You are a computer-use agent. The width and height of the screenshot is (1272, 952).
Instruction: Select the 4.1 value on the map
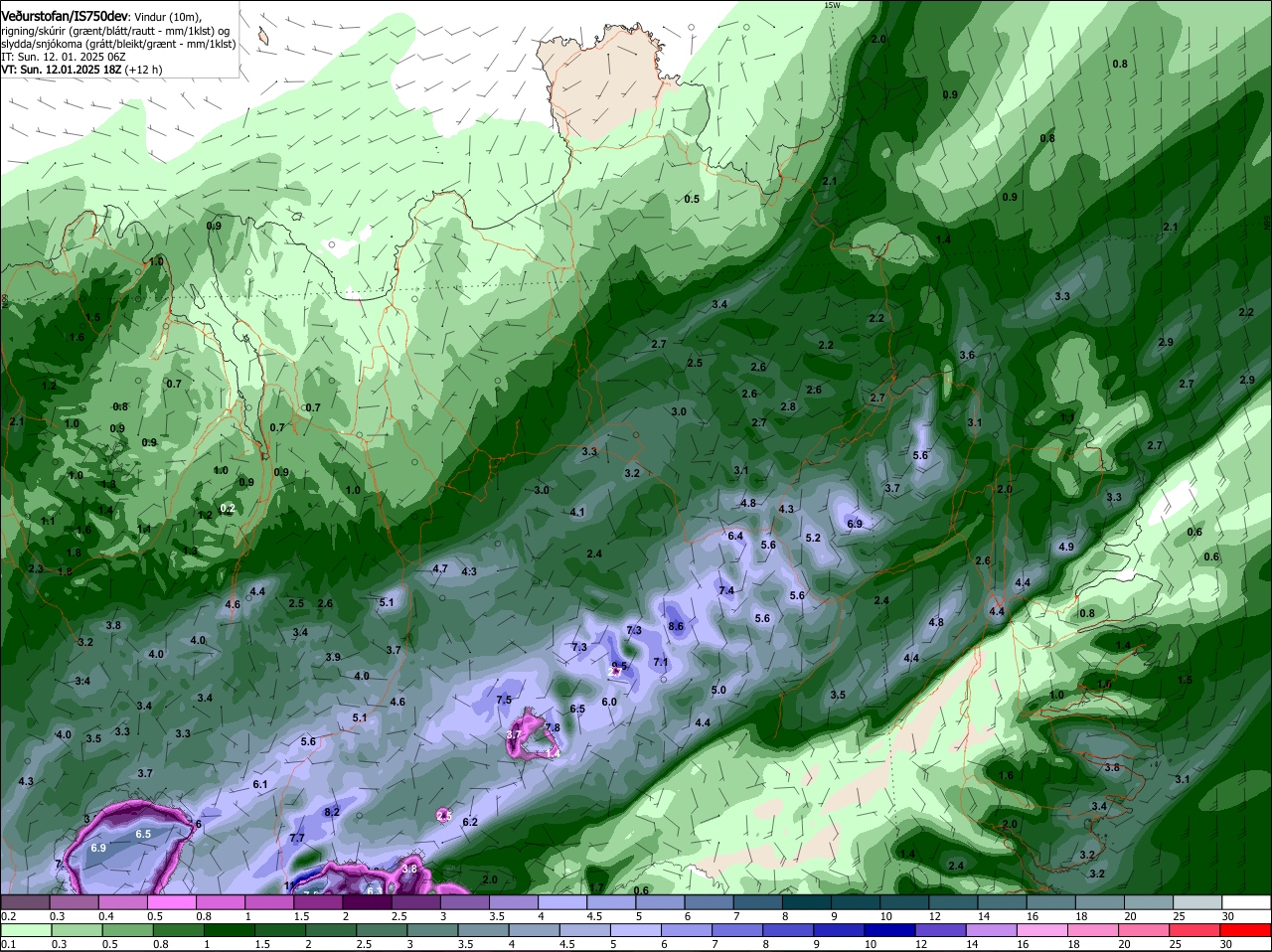click(577, 512)
